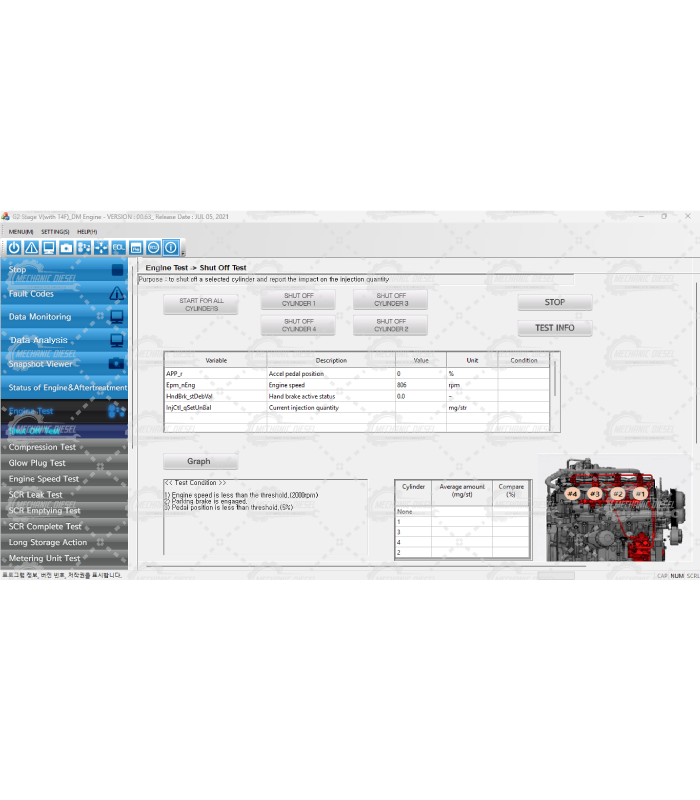
Task: Click cylinder #4 label on engine image
Action: [571, 494]
